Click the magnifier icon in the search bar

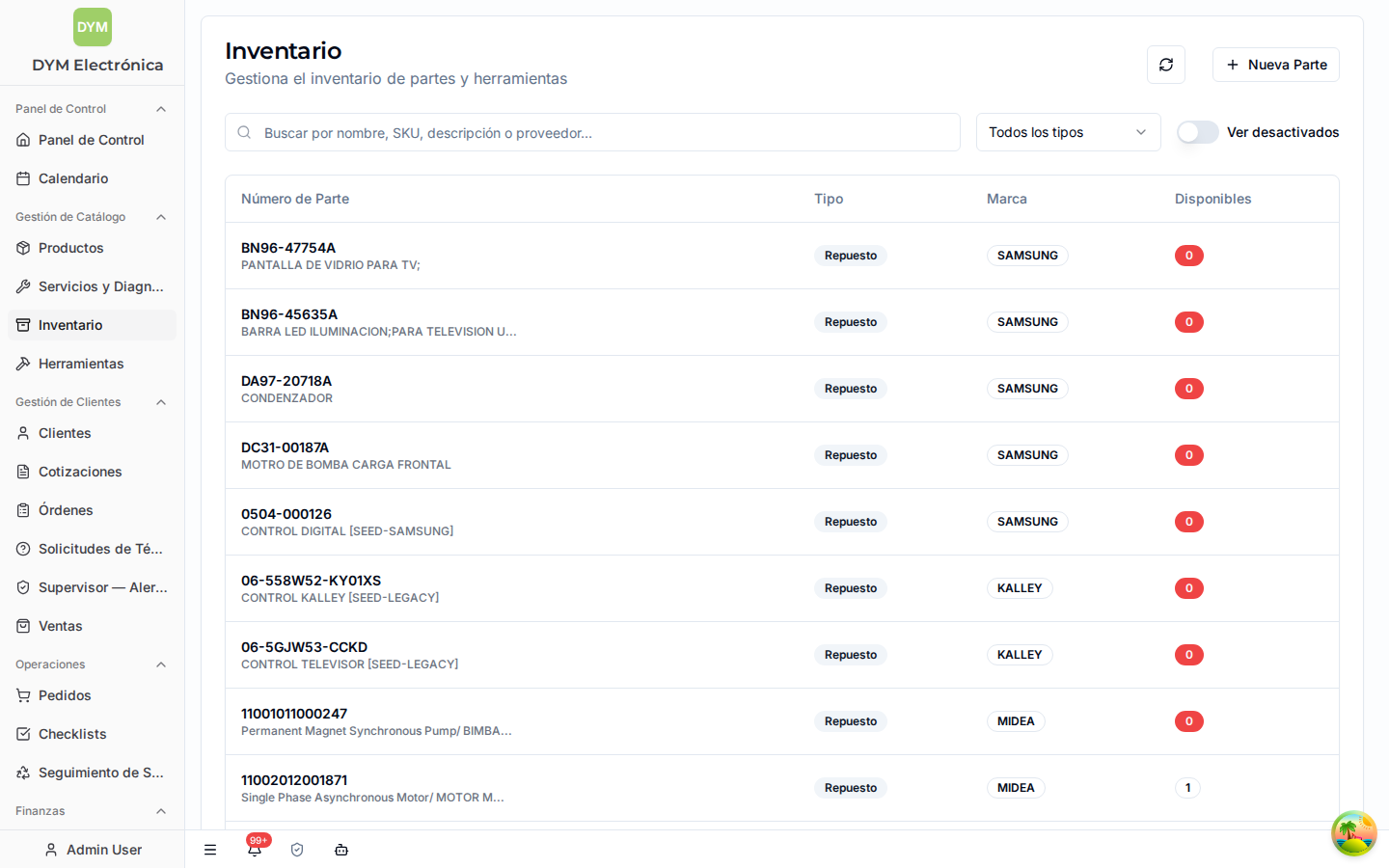click(x=244, y=132)
